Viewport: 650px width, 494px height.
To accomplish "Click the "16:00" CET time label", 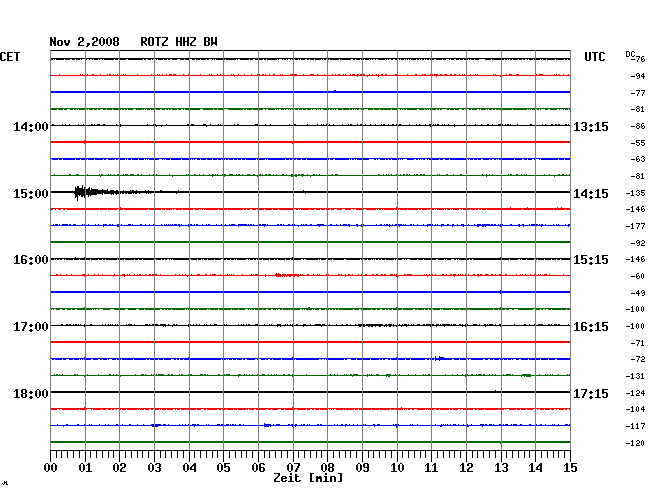I will (x=31, y=260).
